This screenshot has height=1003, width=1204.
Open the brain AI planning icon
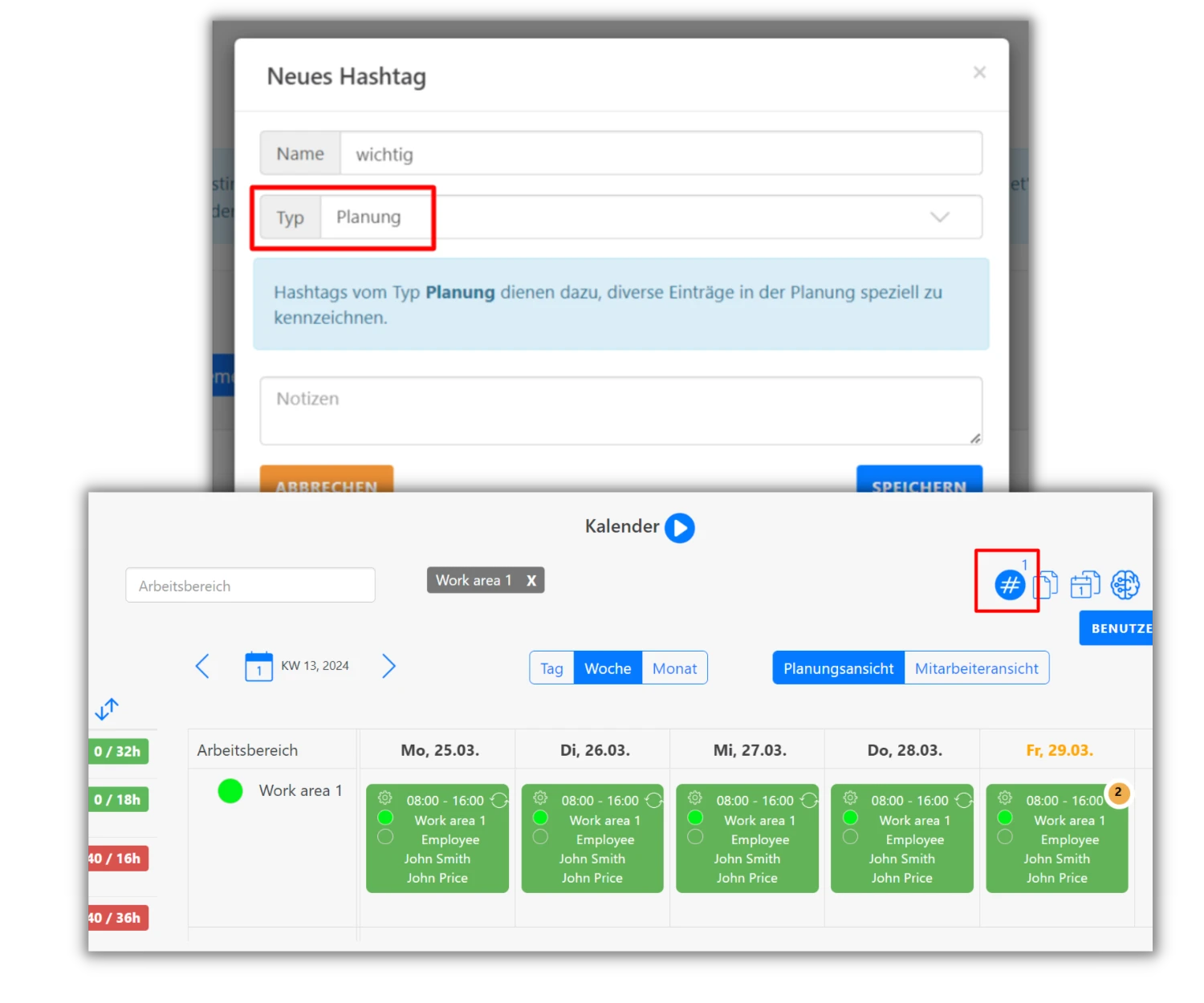[1125, 585]
